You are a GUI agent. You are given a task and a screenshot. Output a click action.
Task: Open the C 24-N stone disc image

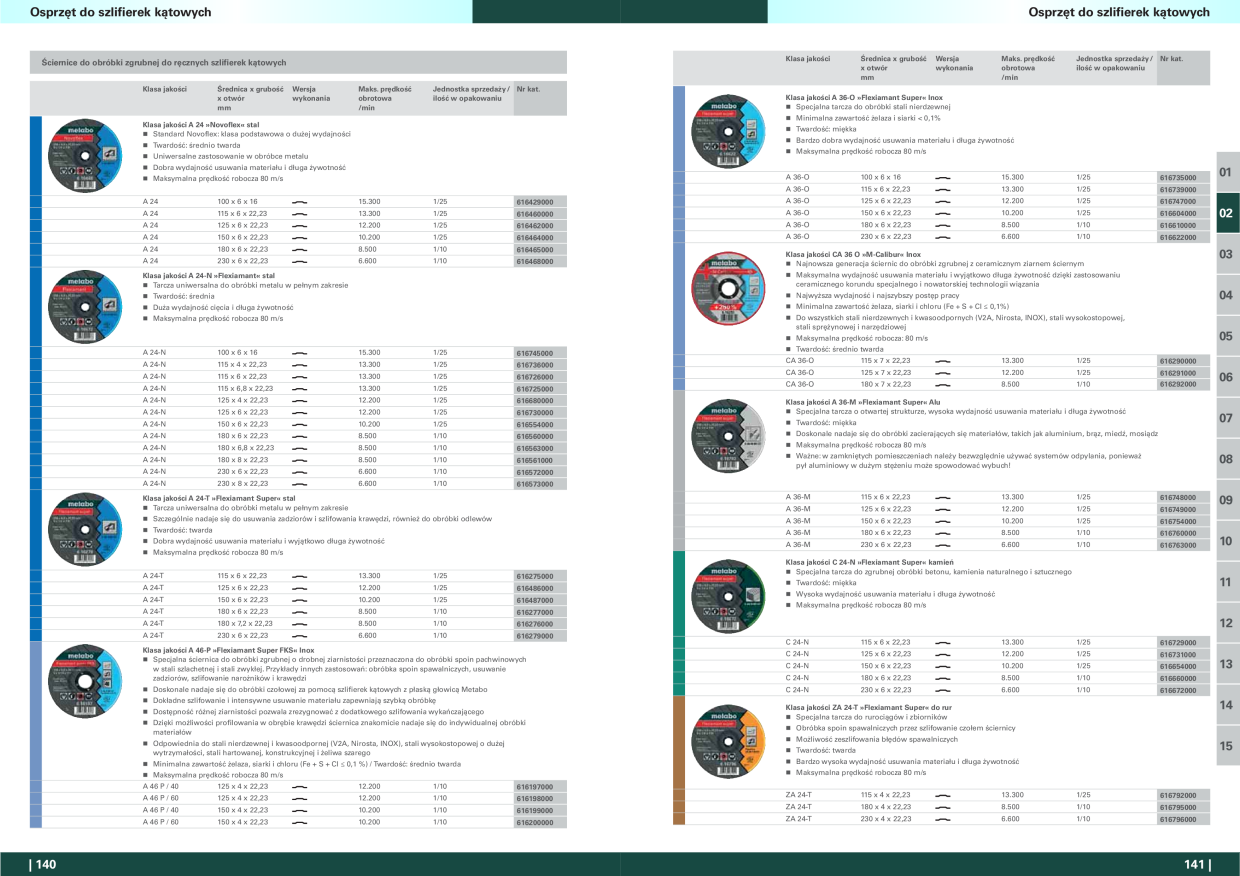click(x=726, y=597)
